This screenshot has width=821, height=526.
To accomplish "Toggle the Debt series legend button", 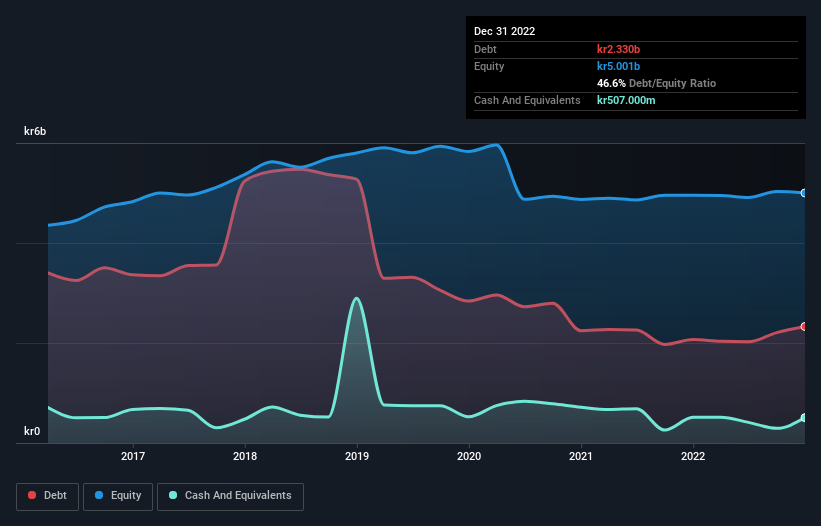I will [x=48, y=496].
